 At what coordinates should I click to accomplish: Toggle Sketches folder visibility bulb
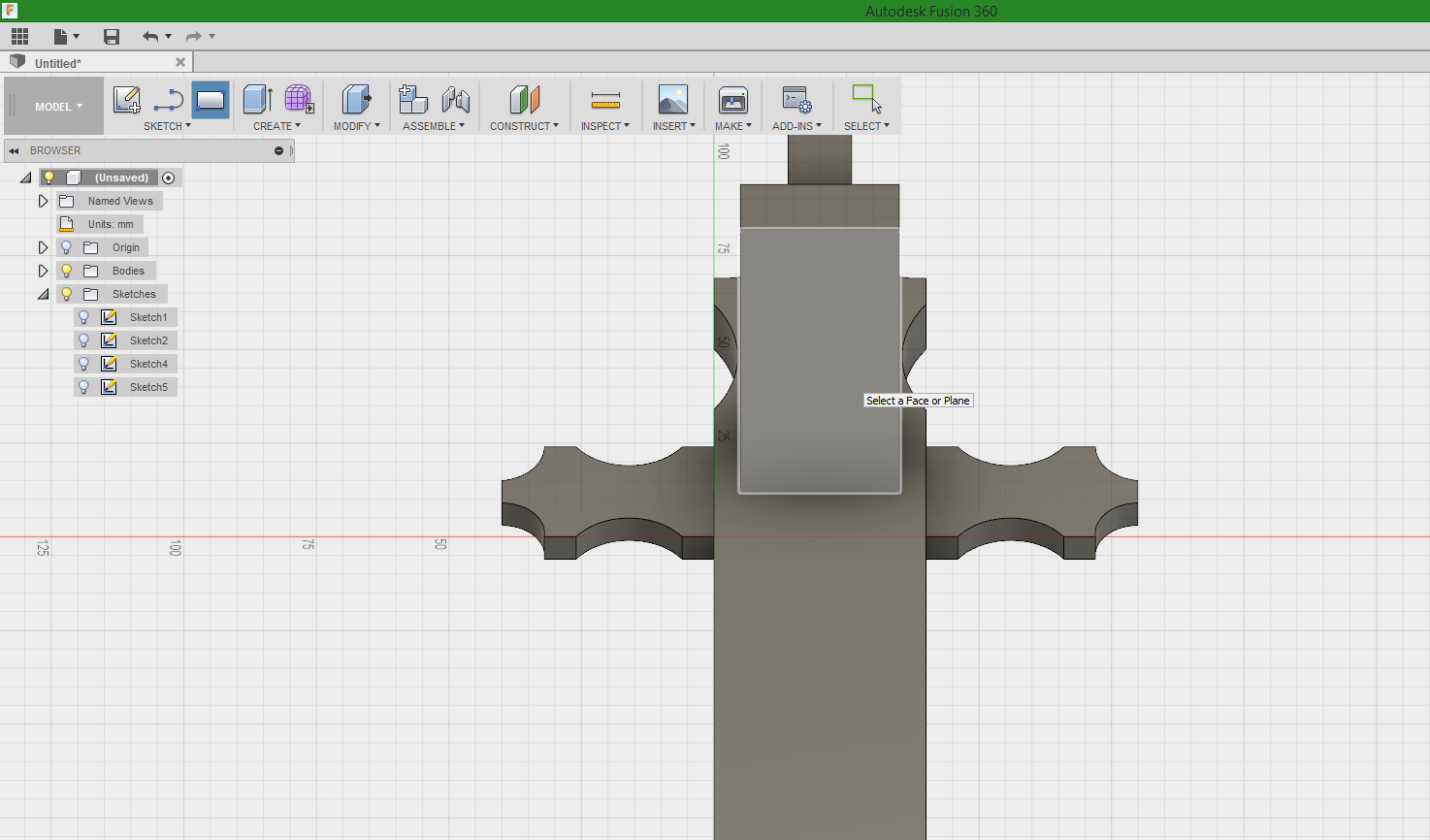67,294
